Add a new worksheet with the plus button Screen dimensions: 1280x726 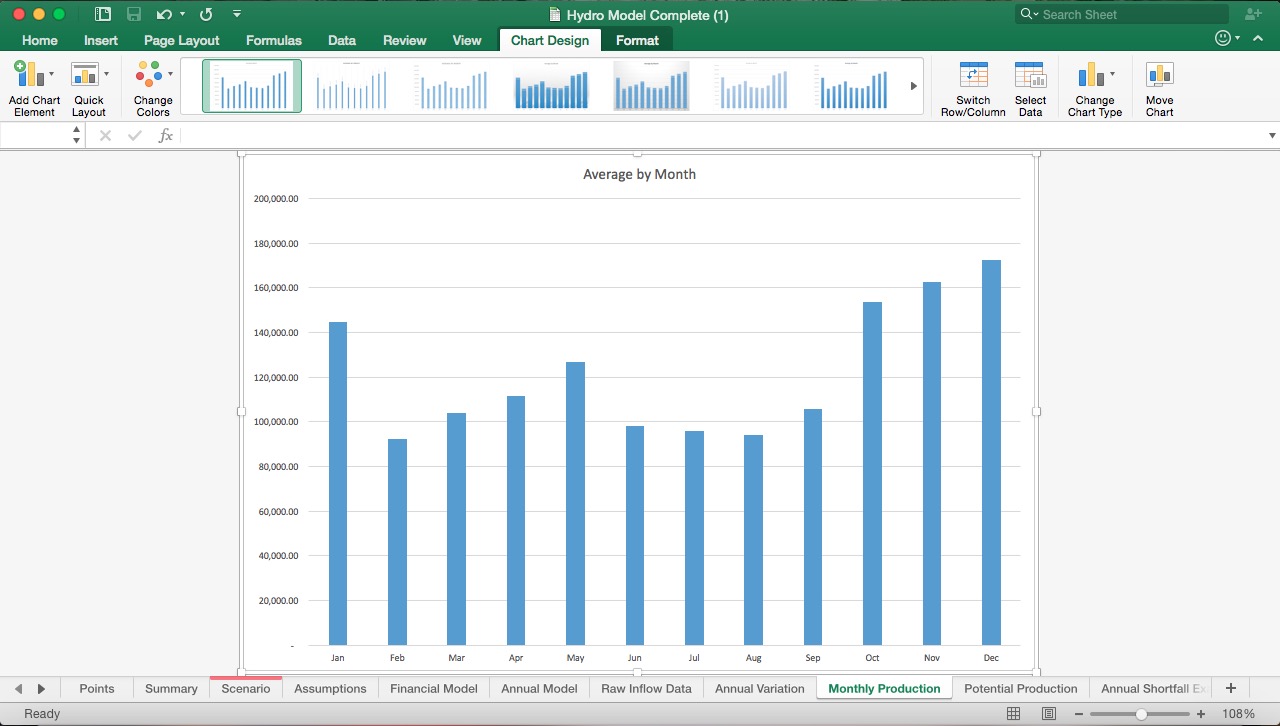click(x=1231, y=688)
